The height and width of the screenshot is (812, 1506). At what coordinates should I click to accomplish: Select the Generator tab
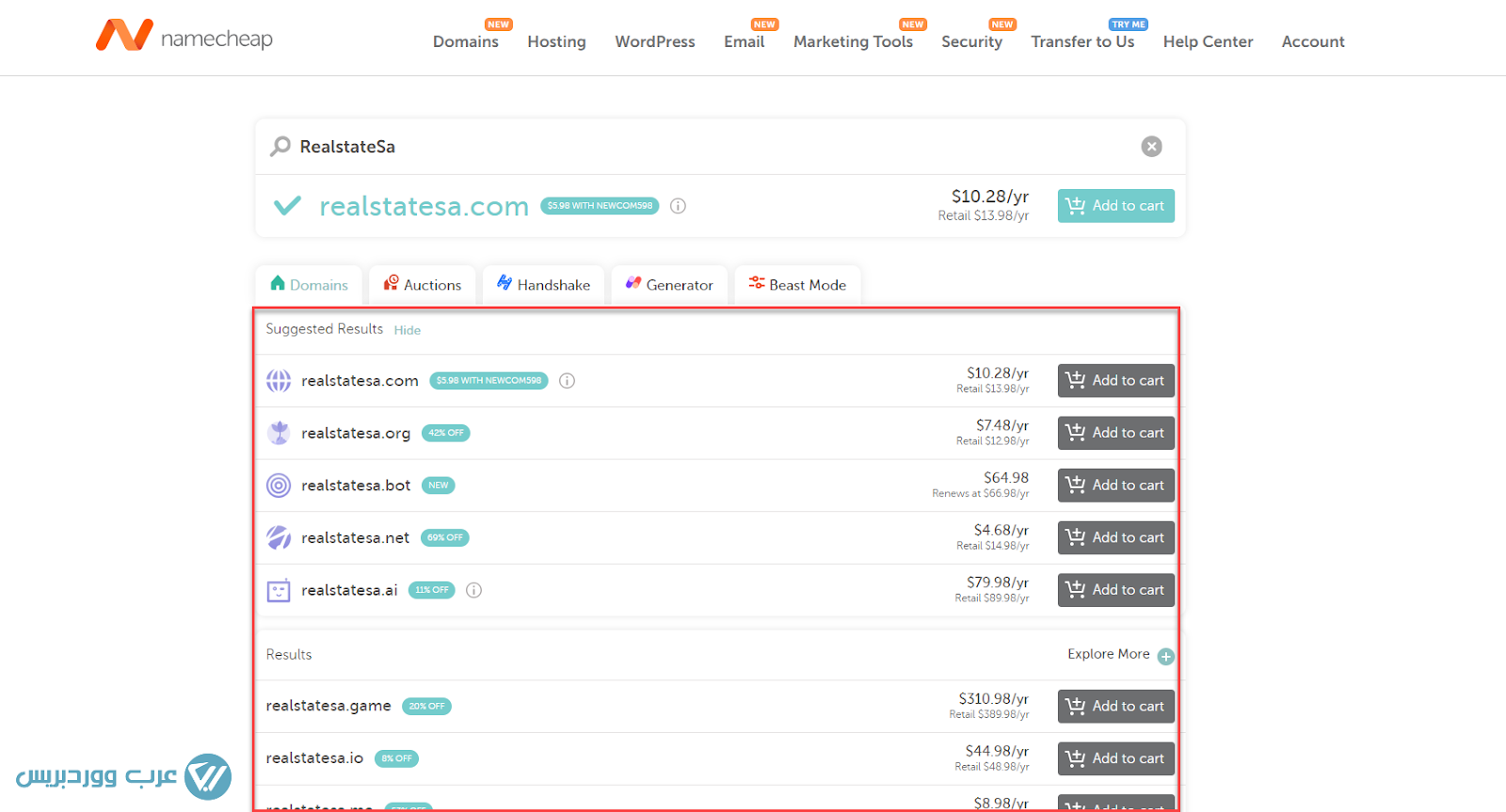[669, 285]
